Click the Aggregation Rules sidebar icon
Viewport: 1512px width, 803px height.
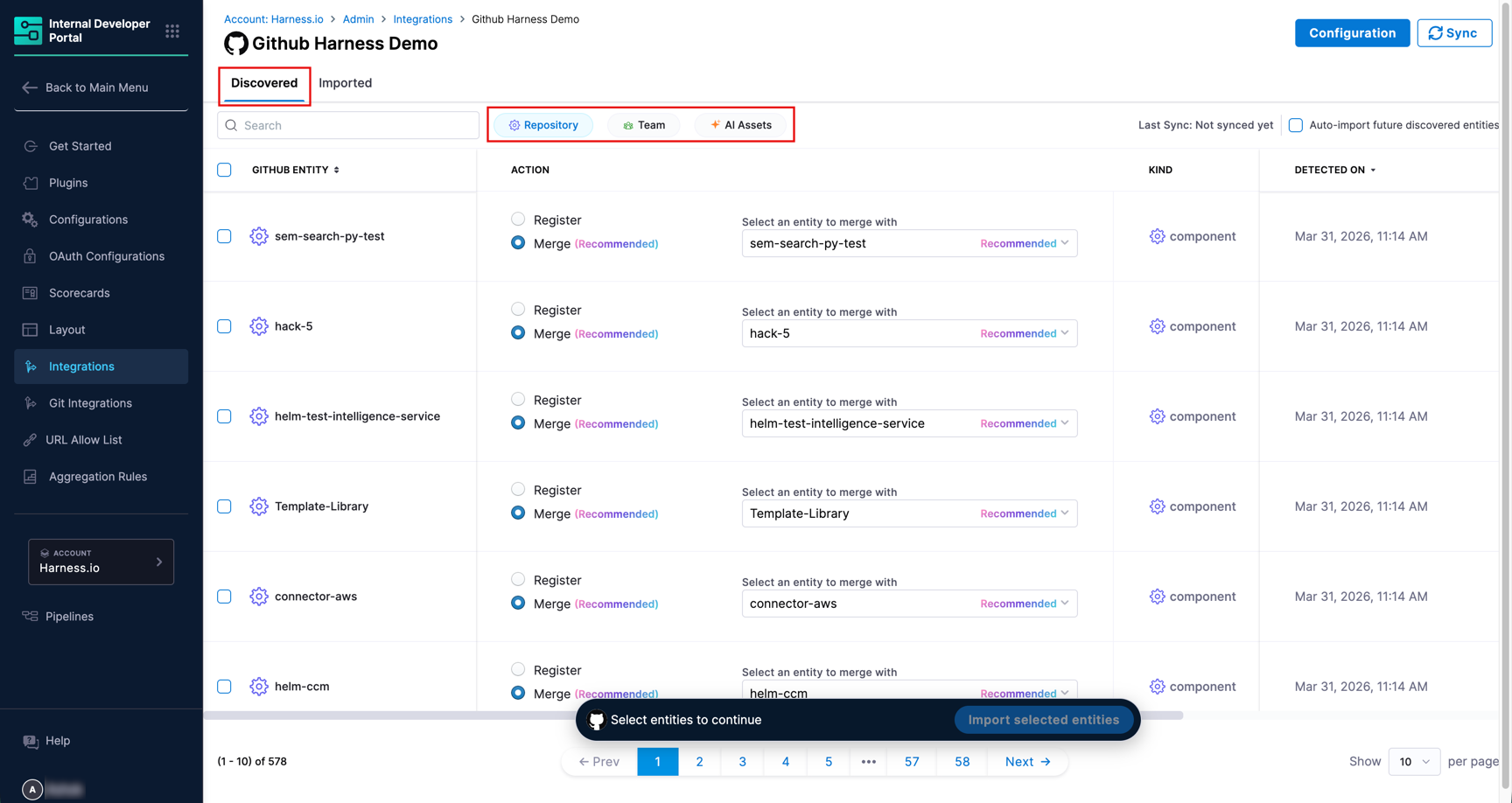coord(31,477)
